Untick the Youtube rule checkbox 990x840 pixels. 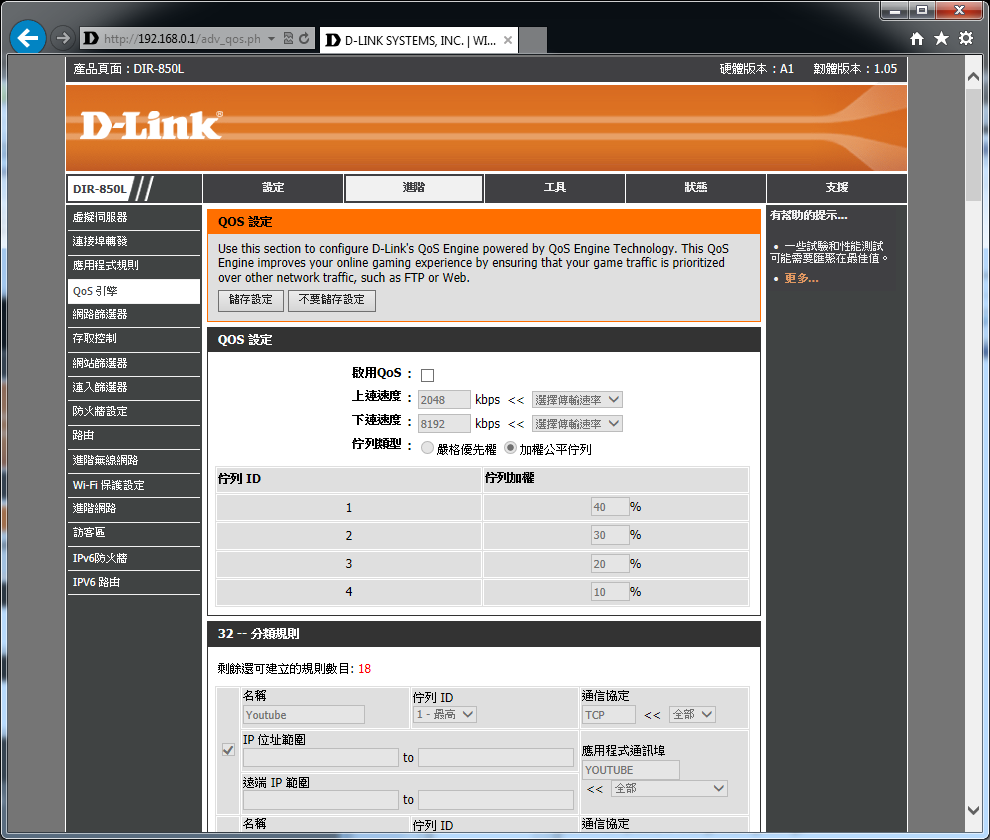coord(228,750)
